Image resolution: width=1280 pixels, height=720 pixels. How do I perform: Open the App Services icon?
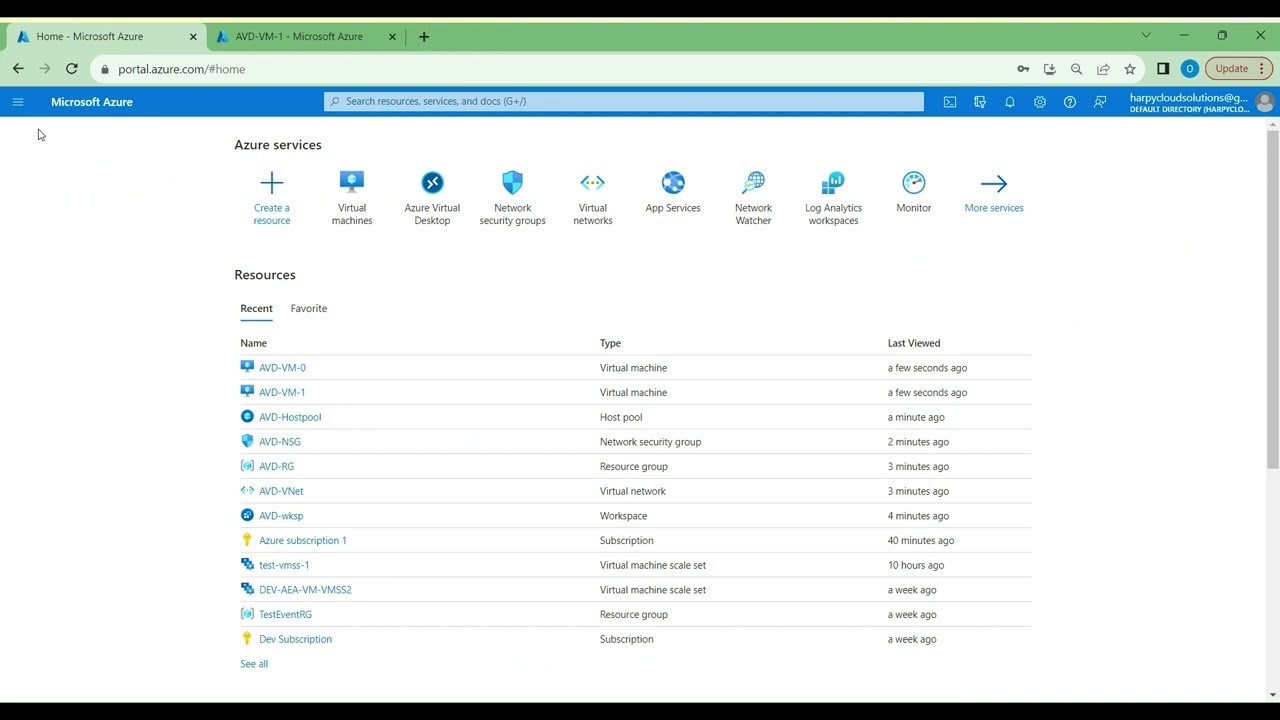tap(673, 183)
